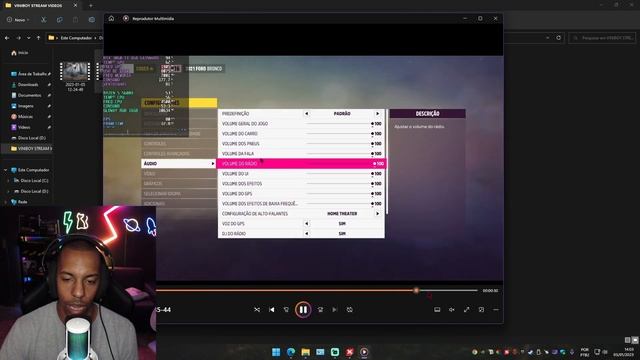
Task: Click the Steam icon in the system tray
Action: pos(530,352)
